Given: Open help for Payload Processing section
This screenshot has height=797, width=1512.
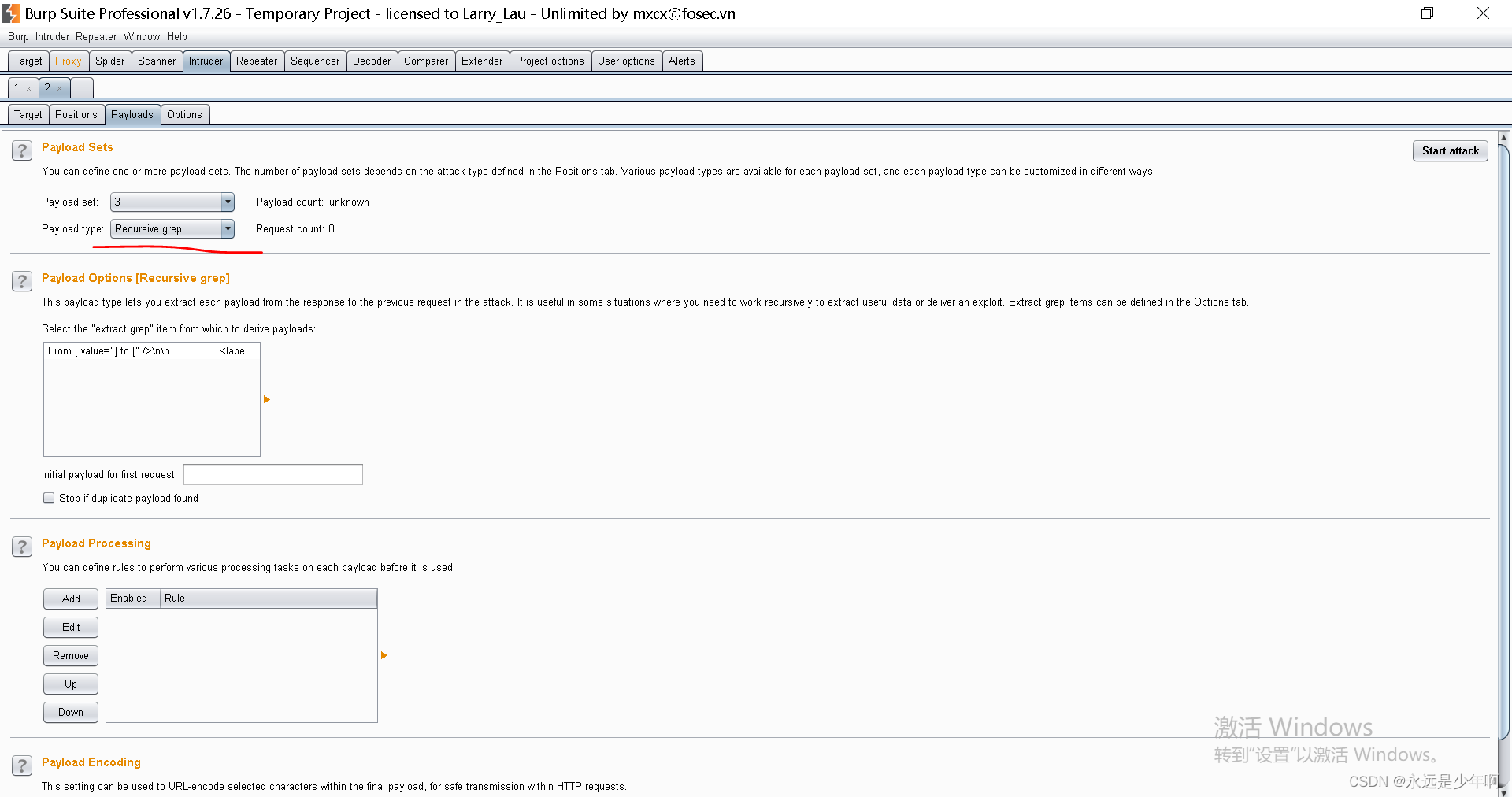Looking at the screenshot, I should click(22, 547).
